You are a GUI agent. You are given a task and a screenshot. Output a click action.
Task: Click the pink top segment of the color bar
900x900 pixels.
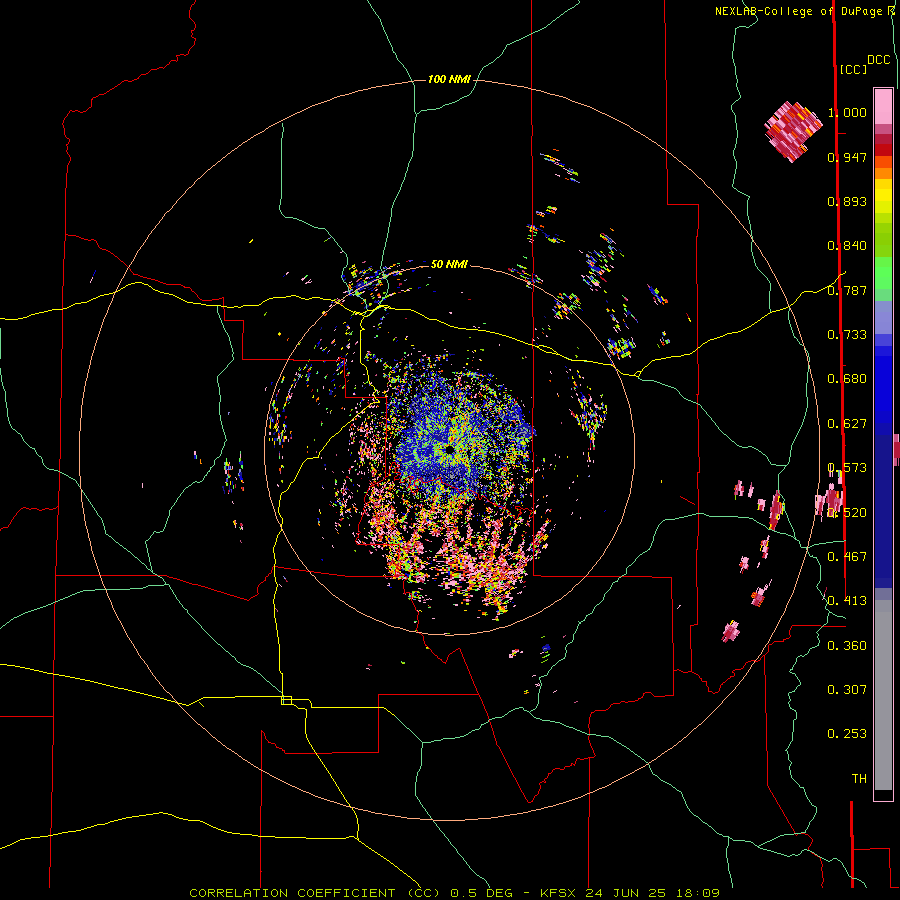(883, 106)
